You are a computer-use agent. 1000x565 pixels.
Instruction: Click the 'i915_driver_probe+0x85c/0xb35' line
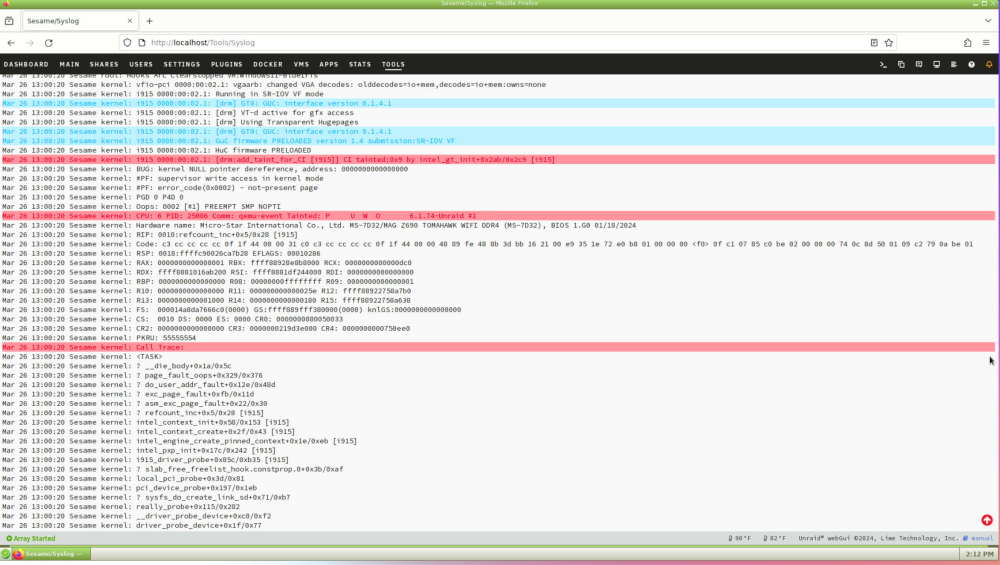(498, 460)
